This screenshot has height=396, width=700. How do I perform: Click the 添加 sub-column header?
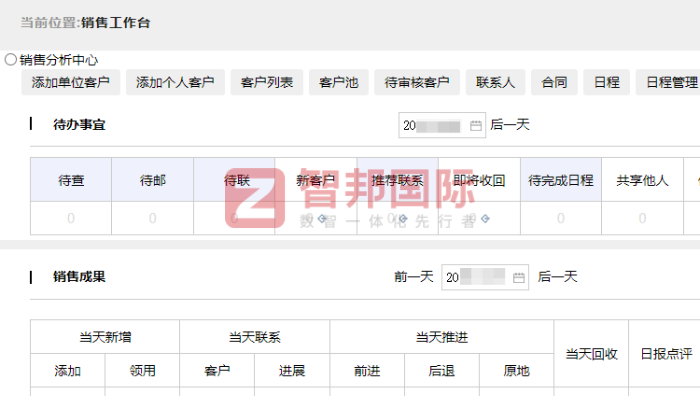[68, 371]
